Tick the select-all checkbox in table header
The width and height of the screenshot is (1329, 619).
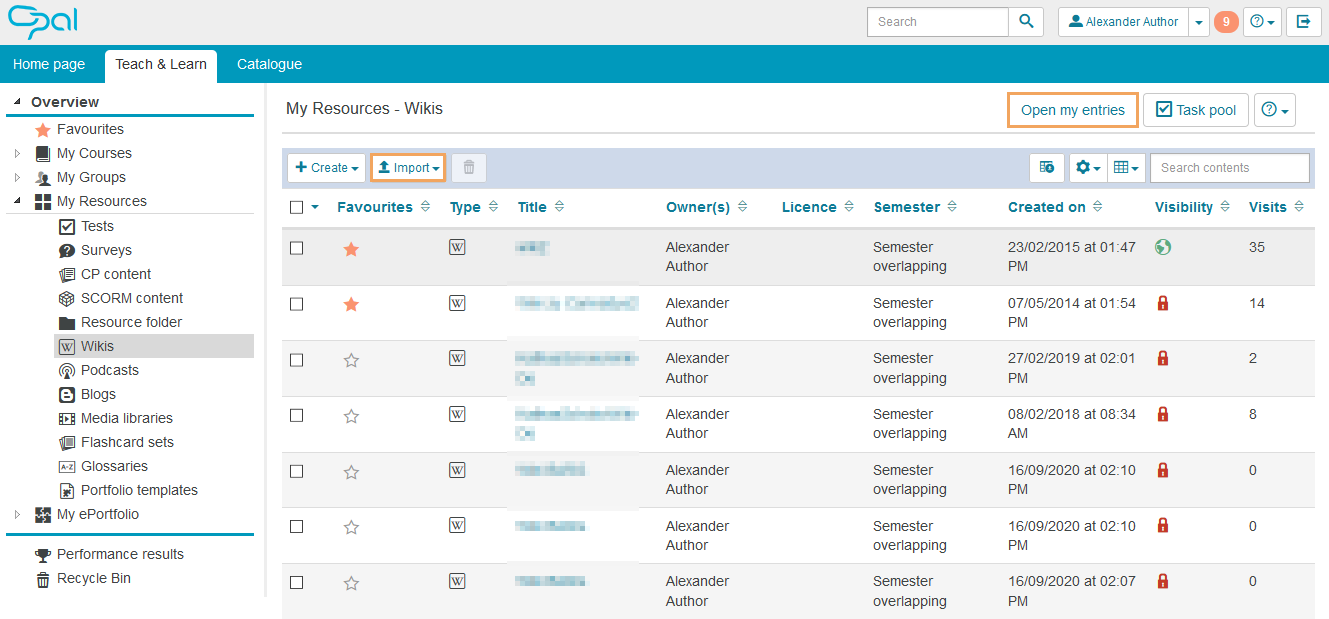296,207
